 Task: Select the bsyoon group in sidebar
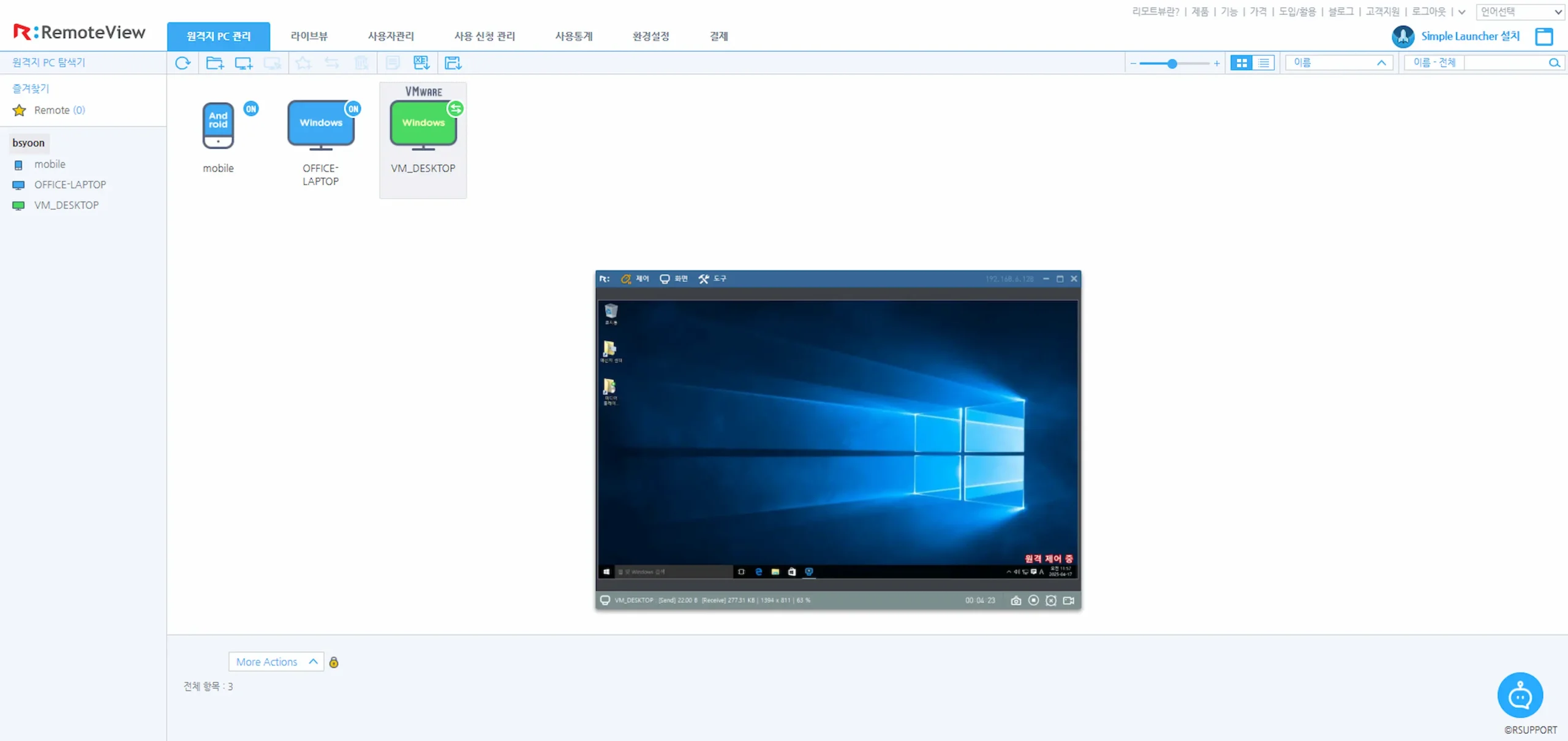[29, 143]
